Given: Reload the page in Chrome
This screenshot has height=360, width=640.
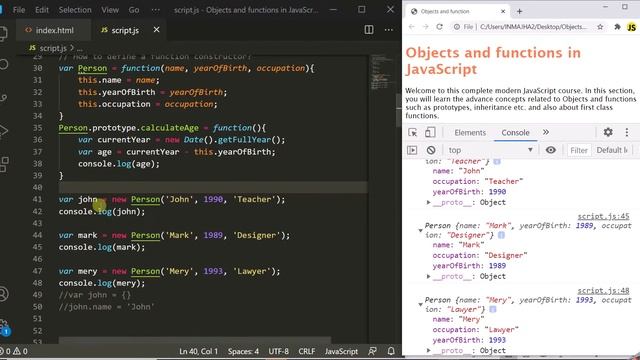Looking at the screenshot, I should coord(439,27).
